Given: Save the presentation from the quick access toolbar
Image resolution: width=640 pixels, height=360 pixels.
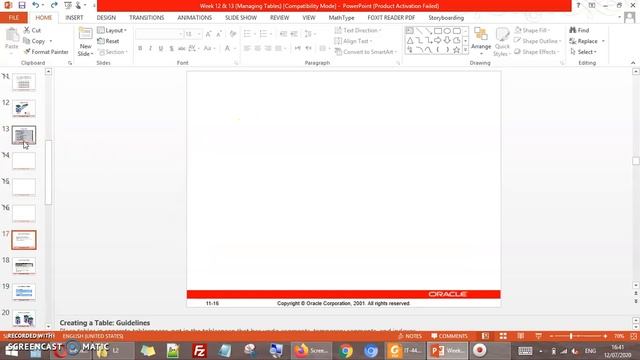Looking at the screenshot, I should point(22,5).
